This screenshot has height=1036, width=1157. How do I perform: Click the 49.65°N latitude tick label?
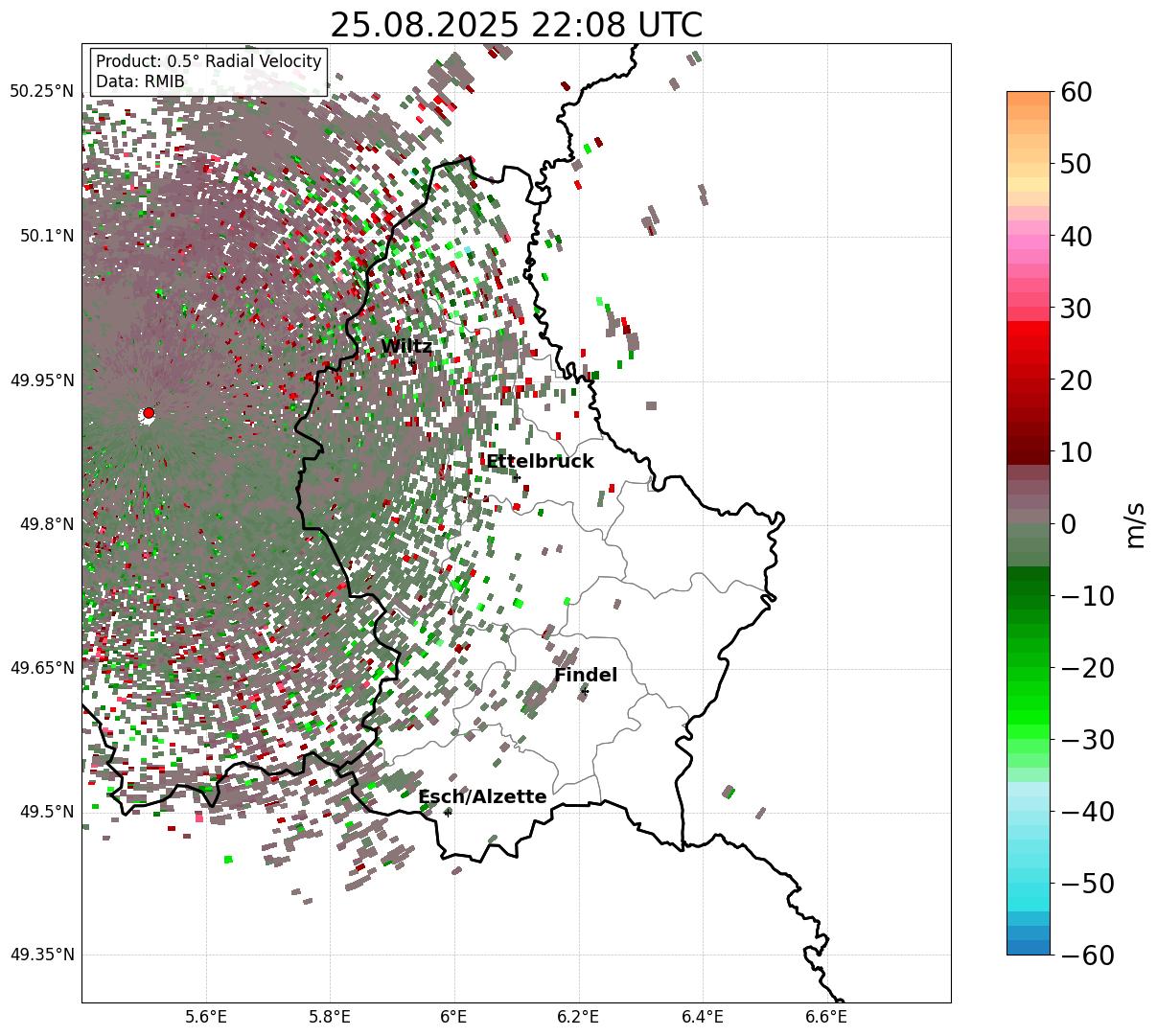coord(42,668)
